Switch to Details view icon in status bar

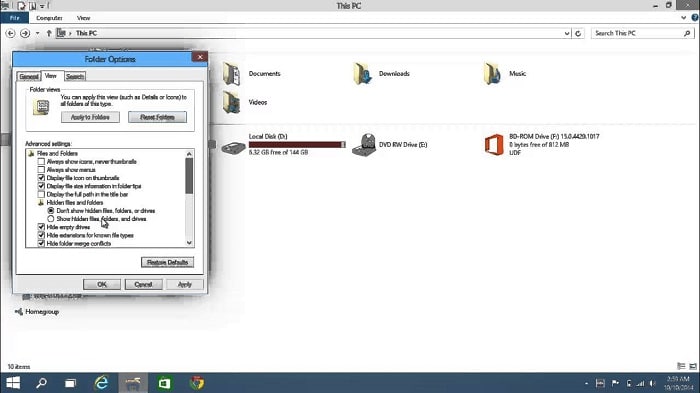(681, 366)
